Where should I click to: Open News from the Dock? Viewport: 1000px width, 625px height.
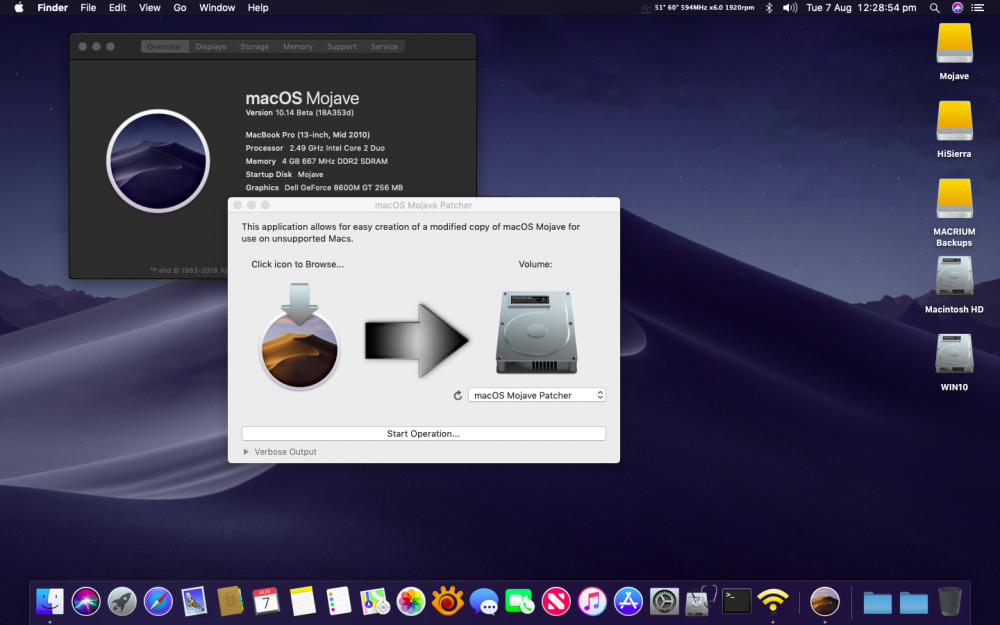coord(556,601)
